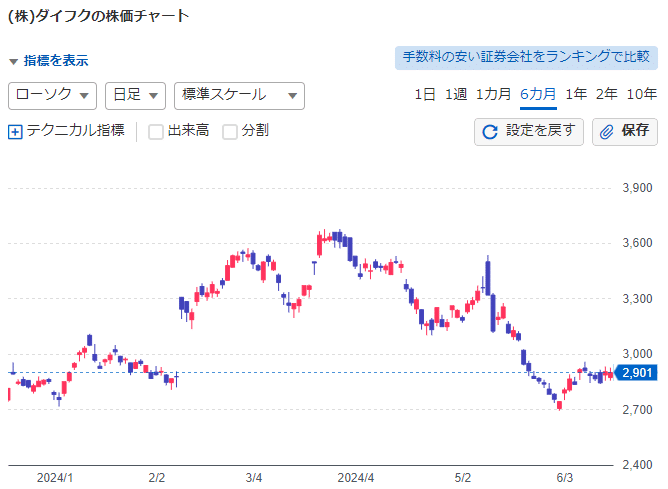The height and width of the screenshot is (489, 668).
Task: Select the 1週 range tab
Action: tap(456, 95)
